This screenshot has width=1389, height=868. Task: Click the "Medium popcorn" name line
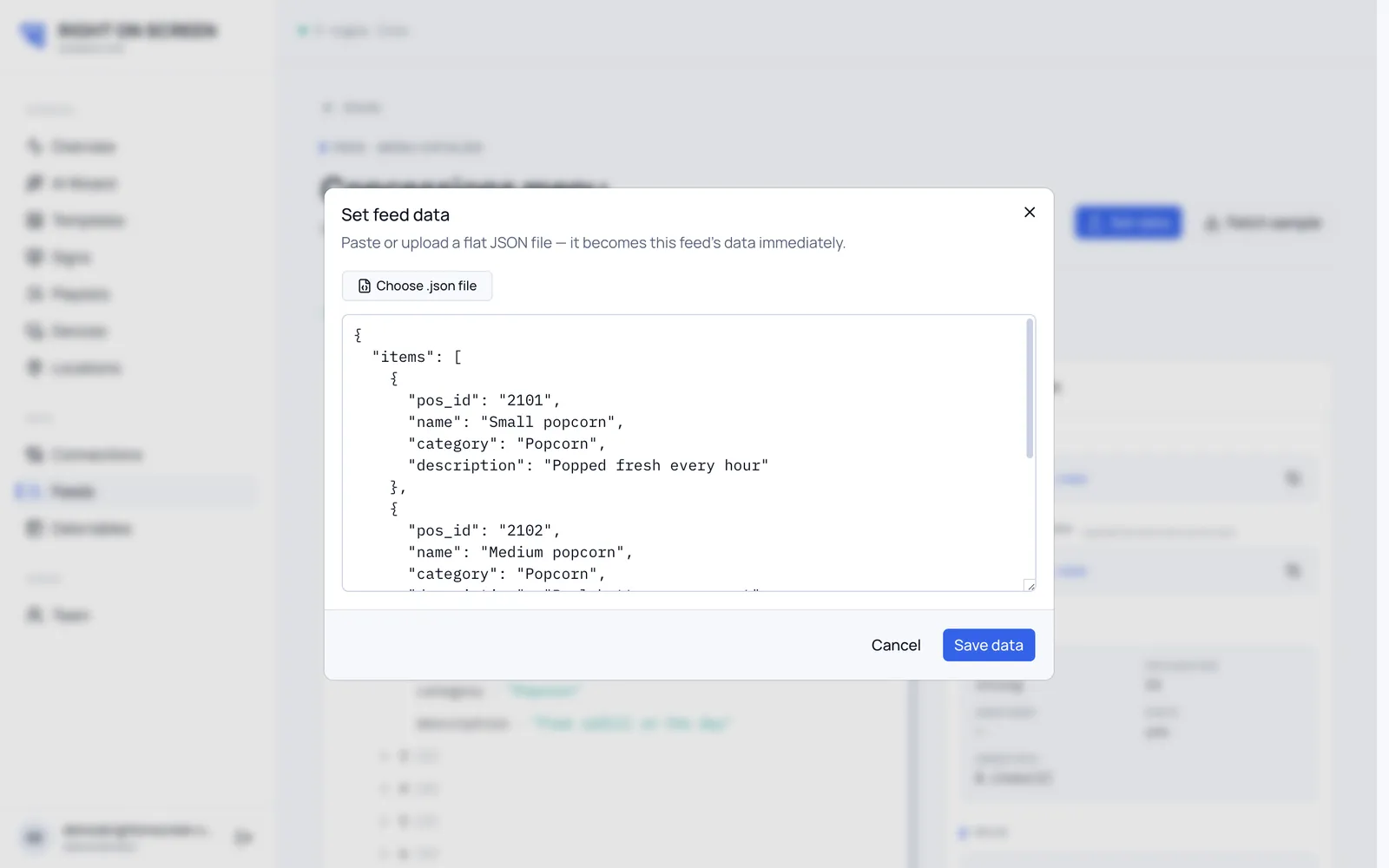click(520, 552)
